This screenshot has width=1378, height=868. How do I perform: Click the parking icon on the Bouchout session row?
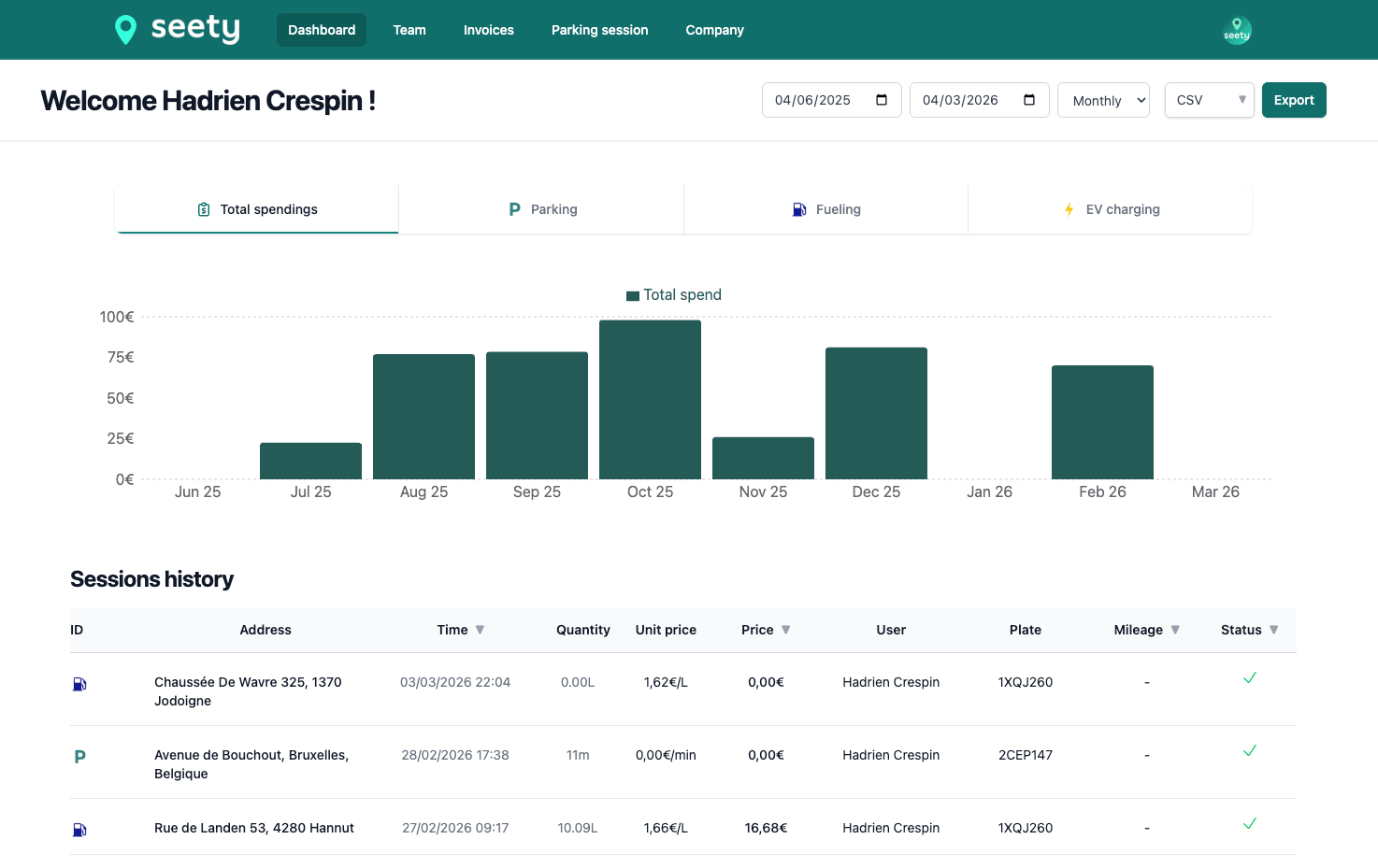[79, 756]
